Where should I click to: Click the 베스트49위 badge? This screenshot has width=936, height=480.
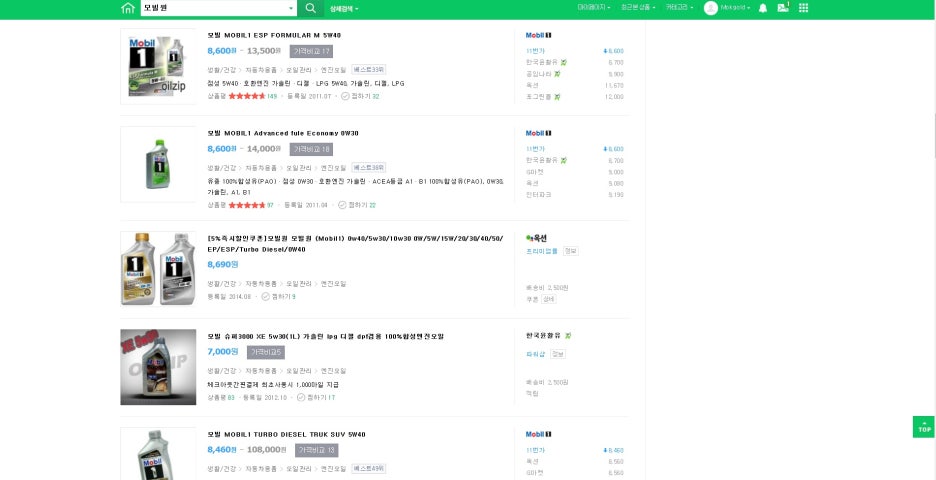pyautogui.click(x=368, y=469)
